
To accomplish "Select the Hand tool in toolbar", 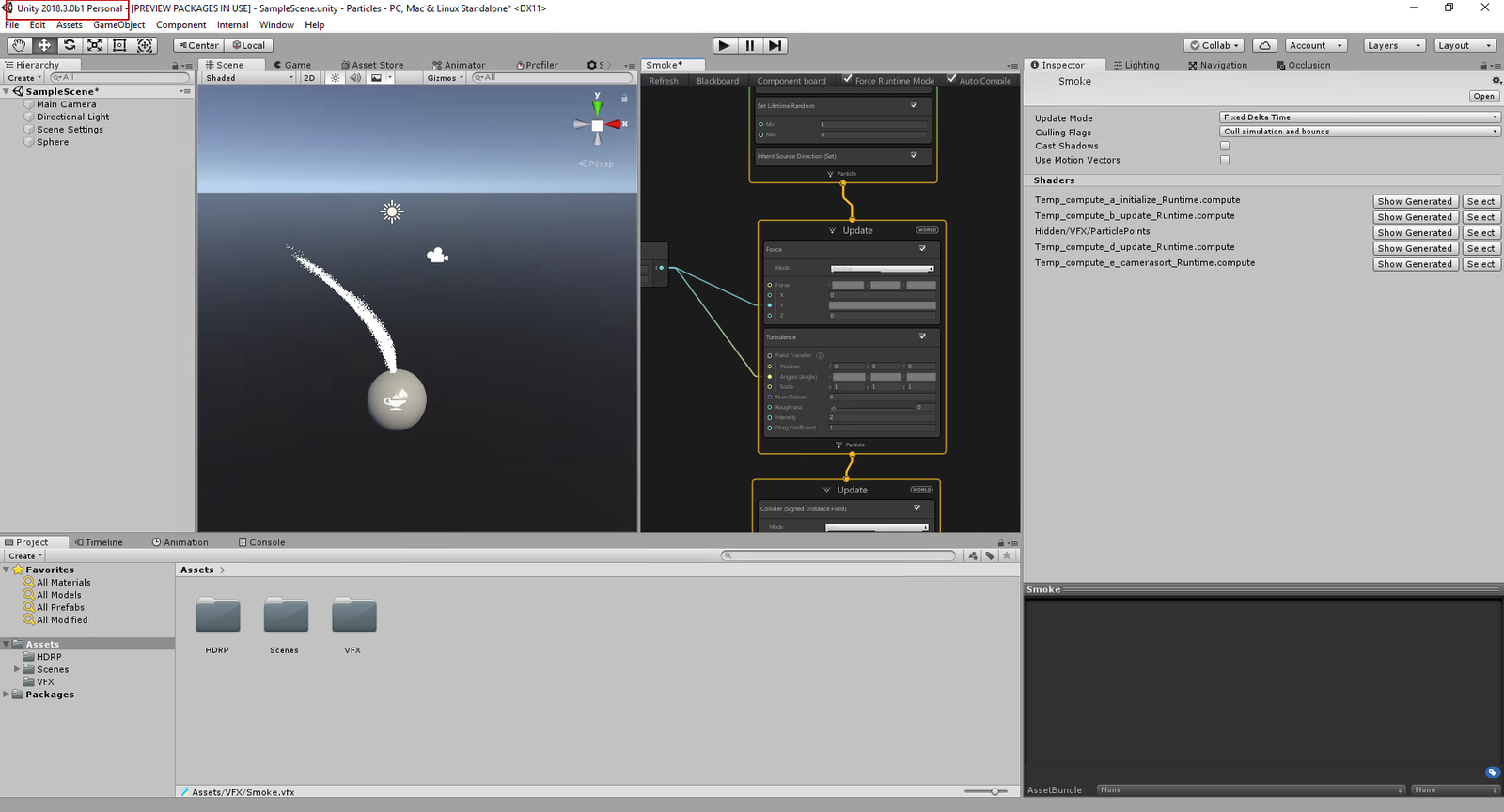I will tap(19, 45).
